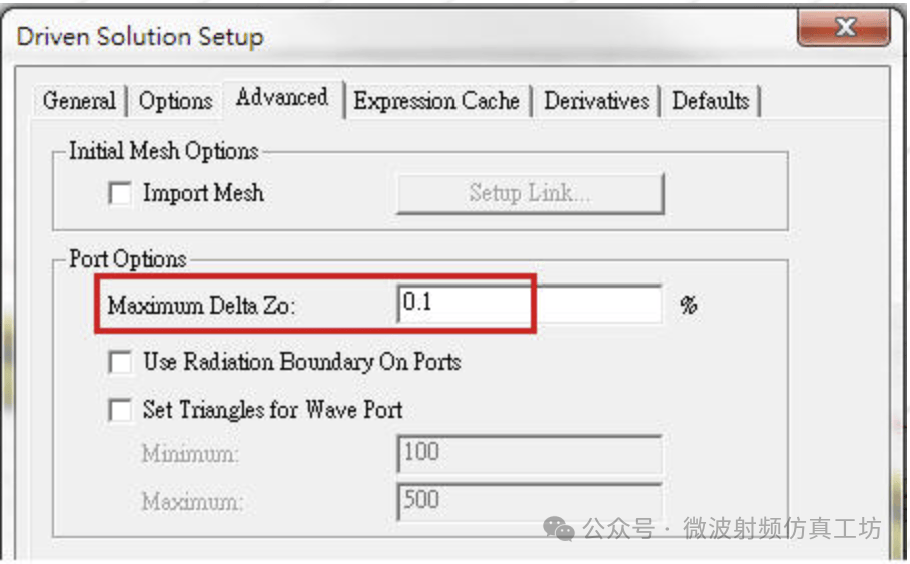910x564 pixels.
Task: Check Set Triangles for Wave Port
Action: pos(120,410)
